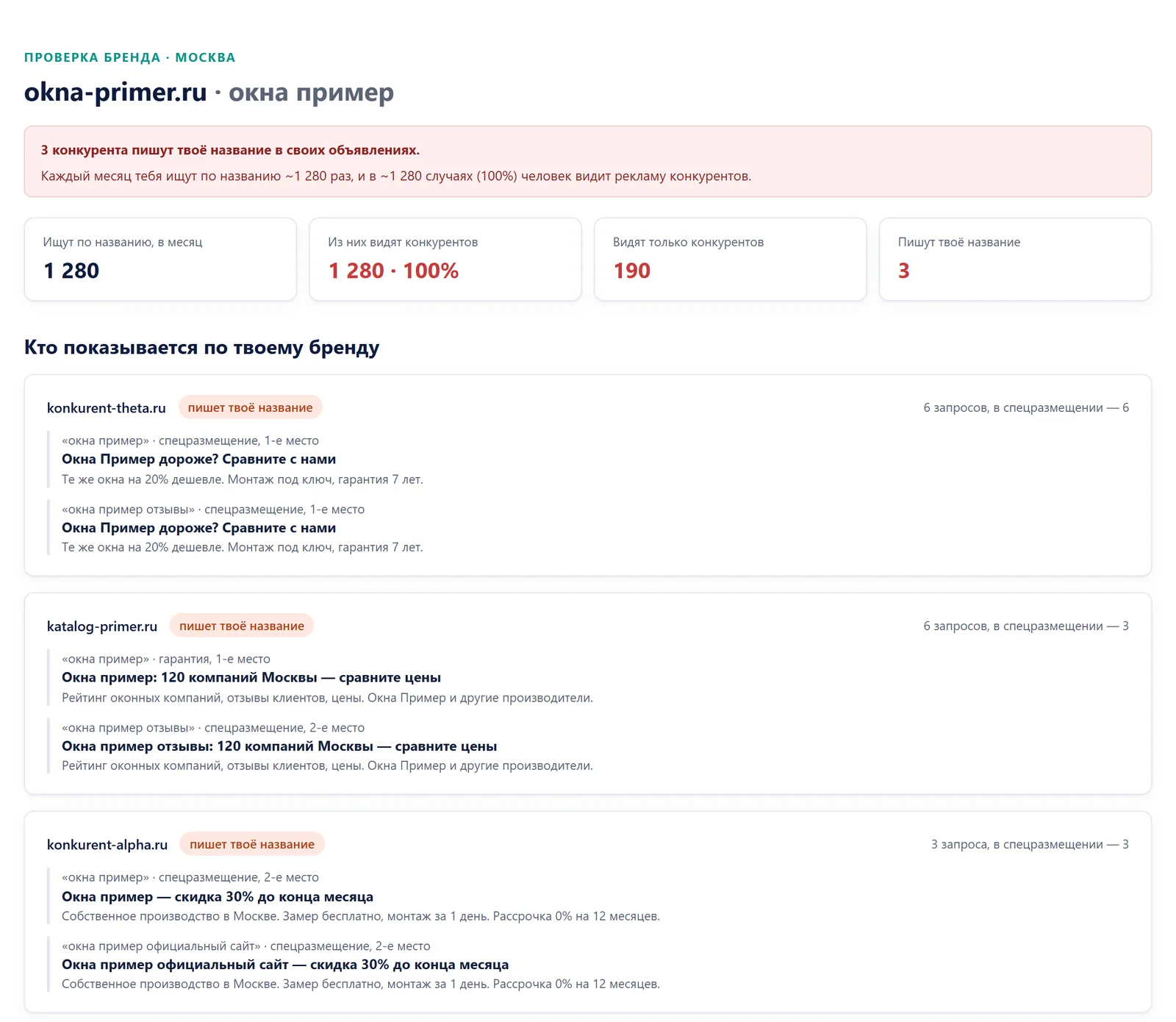Click the okna-primer.ru domain heading
This screenshot has width=1176, height=1022.
coord(115,93)
